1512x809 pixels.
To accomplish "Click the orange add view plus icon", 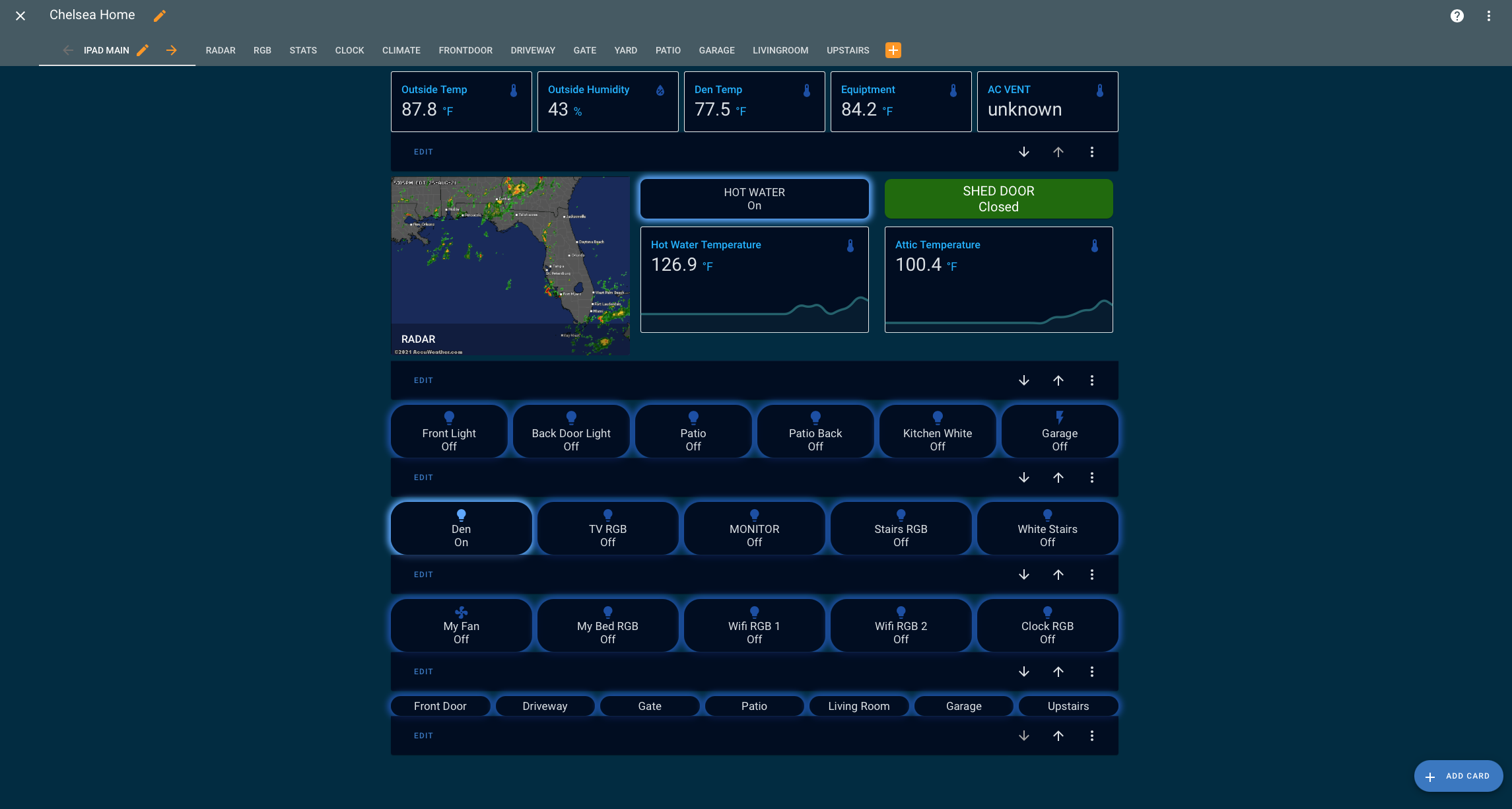I will [893, 50].
